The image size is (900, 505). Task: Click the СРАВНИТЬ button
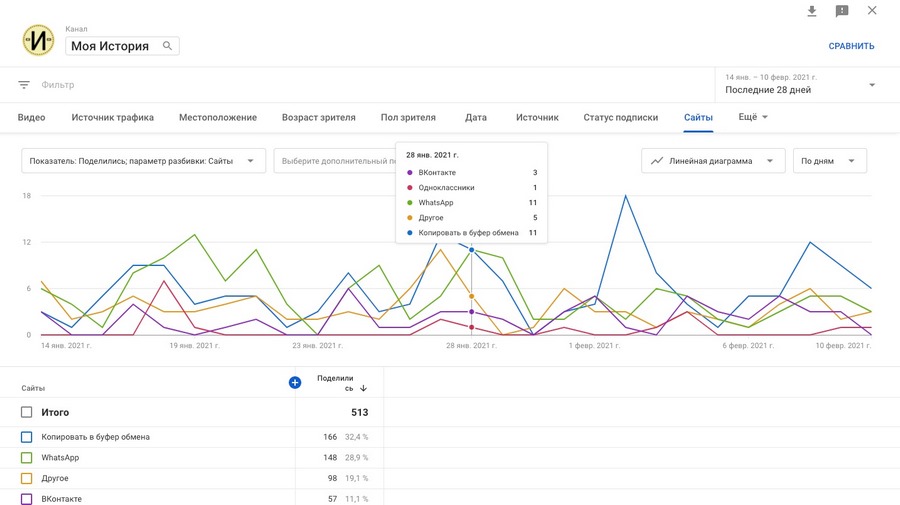click(851, 46)
